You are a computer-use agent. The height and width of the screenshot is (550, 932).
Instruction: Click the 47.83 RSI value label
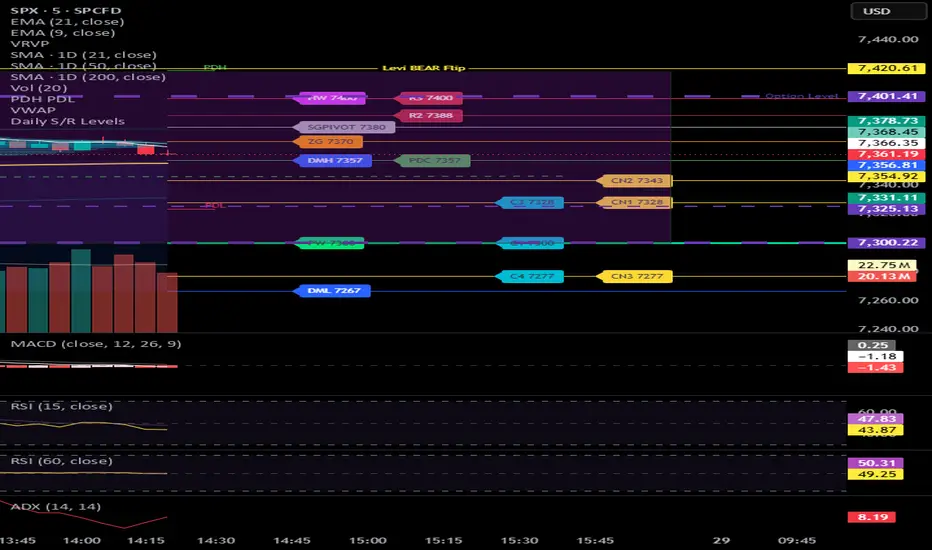[876, 419]
